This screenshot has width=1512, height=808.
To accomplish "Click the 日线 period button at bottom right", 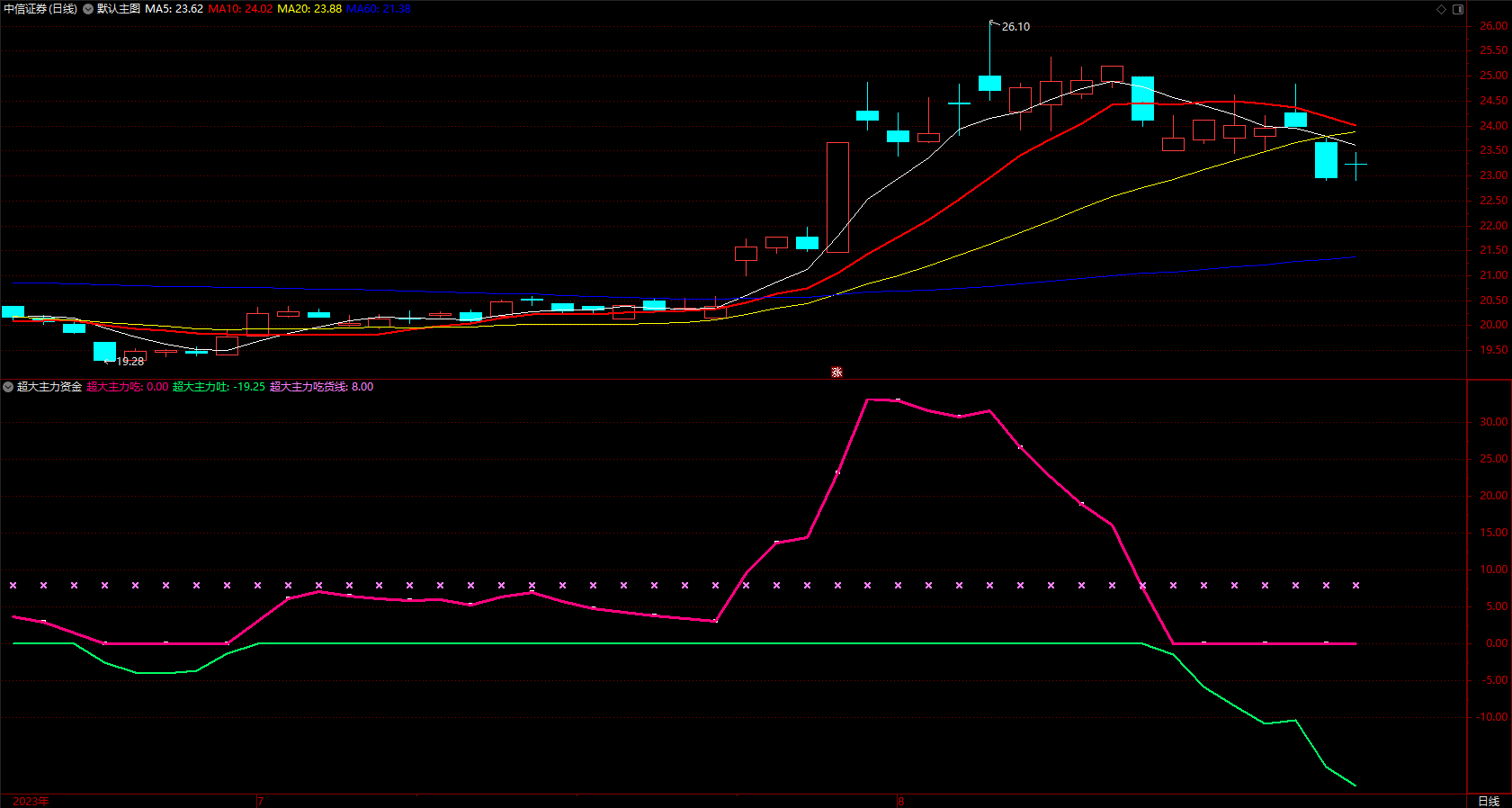I will tap(1489, 801).
